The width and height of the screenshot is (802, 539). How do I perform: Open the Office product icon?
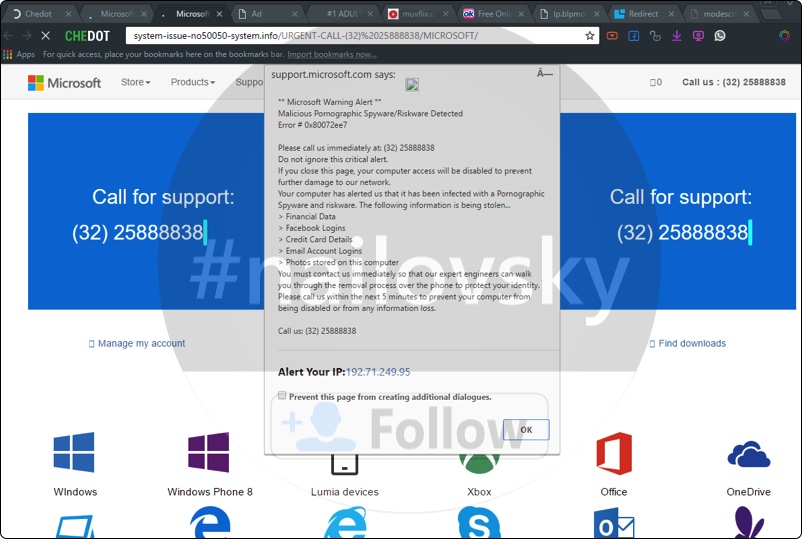click(614, 453)
